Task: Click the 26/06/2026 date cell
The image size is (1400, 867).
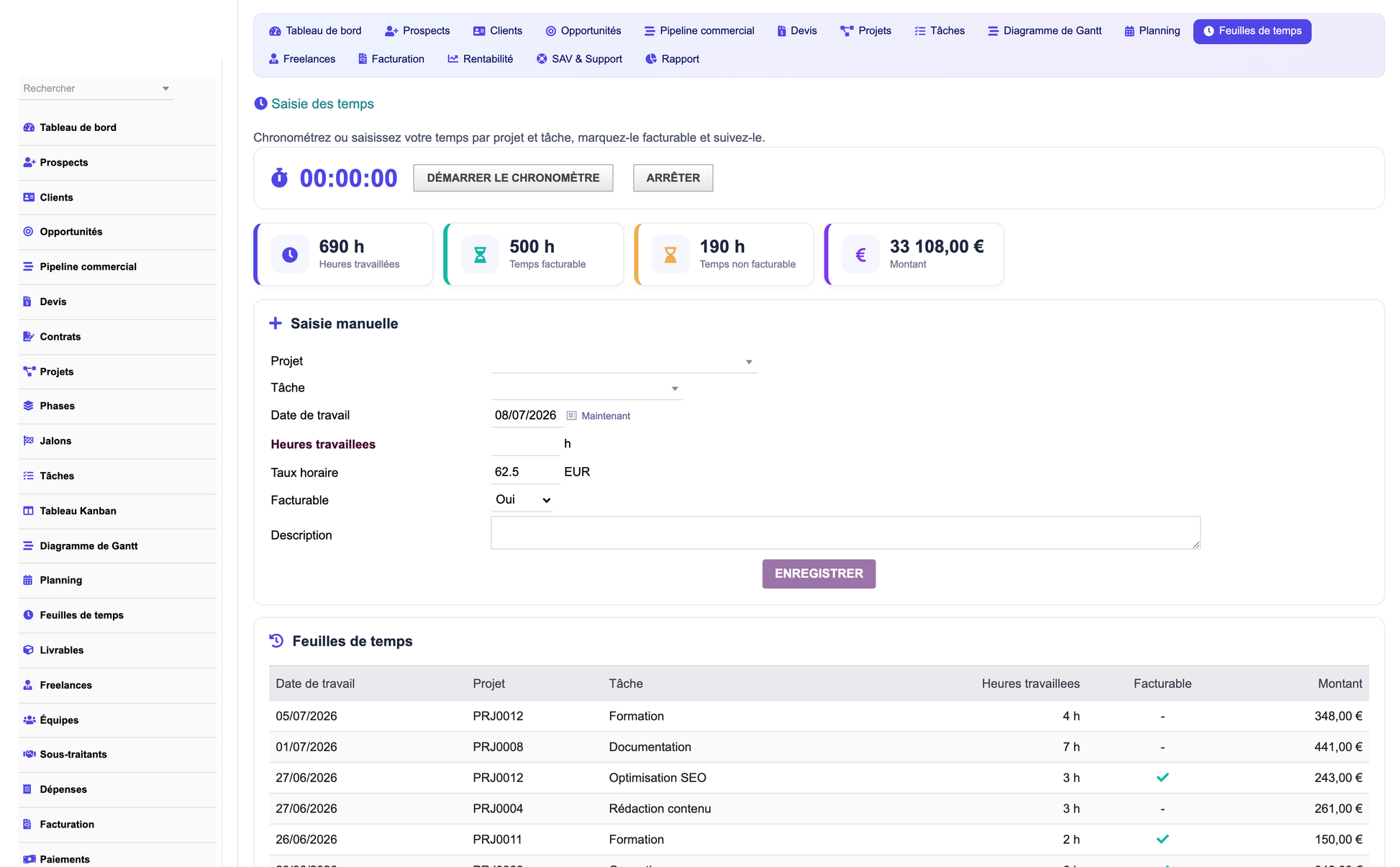Action: coord(306,840)
